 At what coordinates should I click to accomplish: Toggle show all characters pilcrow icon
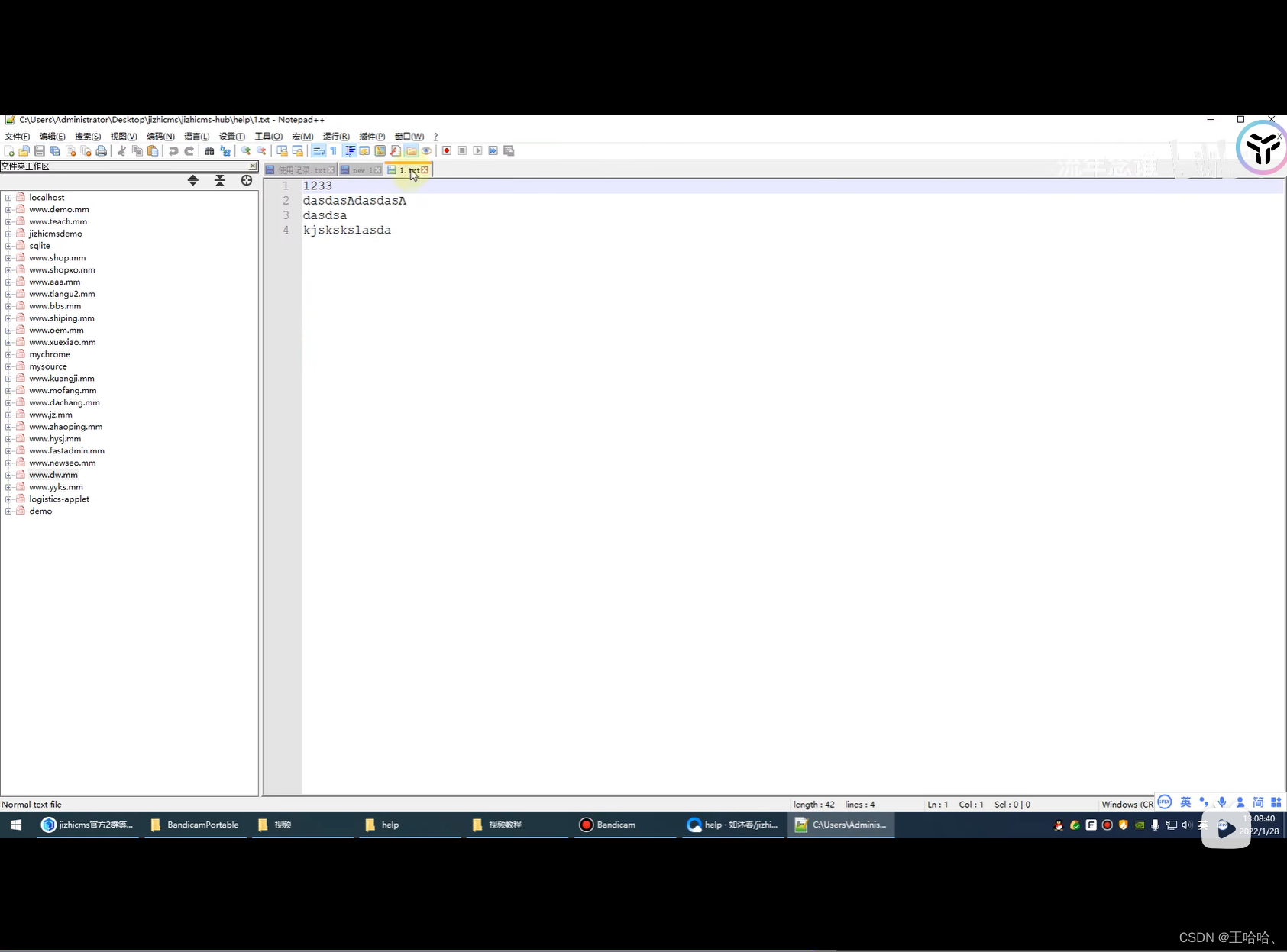pos(333,150)
